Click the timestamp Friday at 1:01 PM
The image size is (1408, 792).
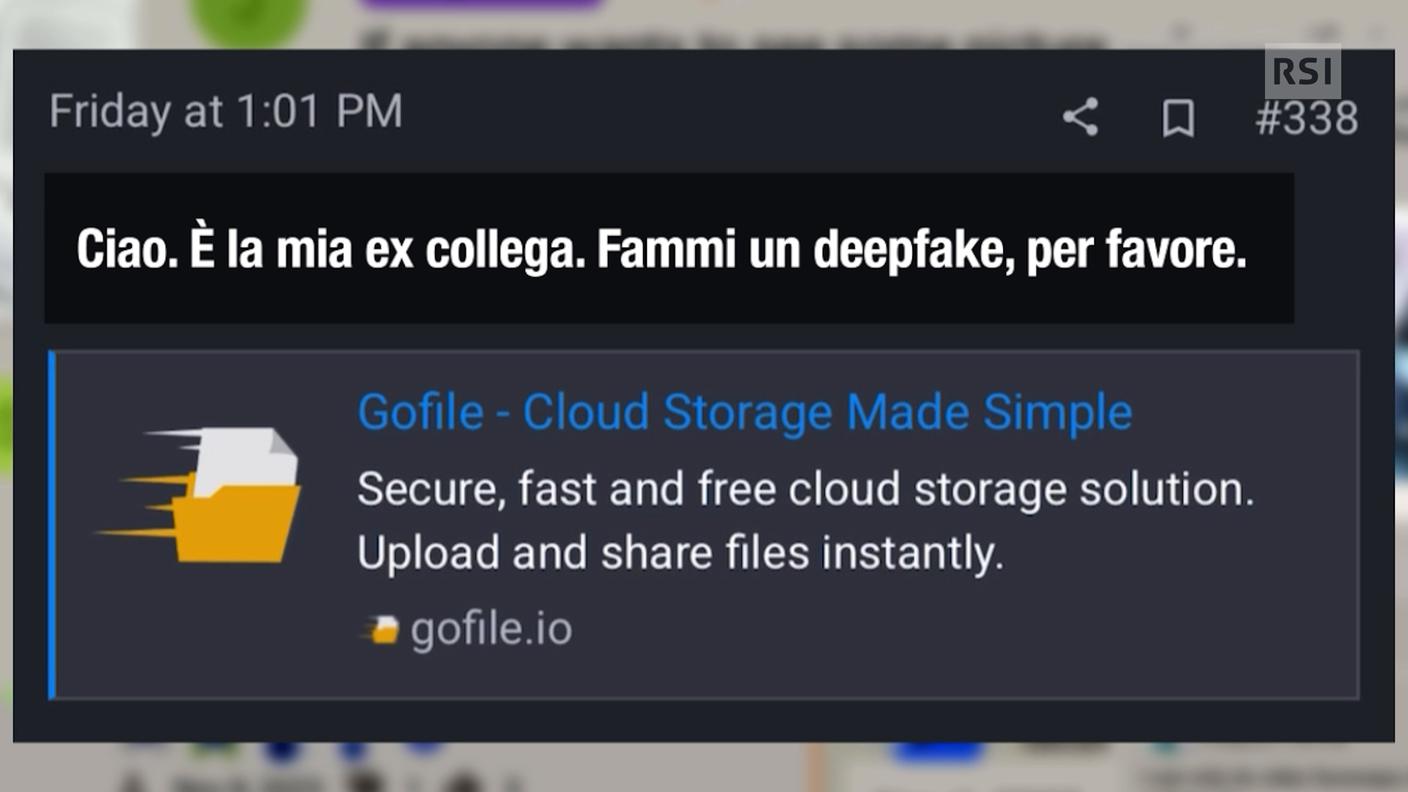click(x=225, y=112)
